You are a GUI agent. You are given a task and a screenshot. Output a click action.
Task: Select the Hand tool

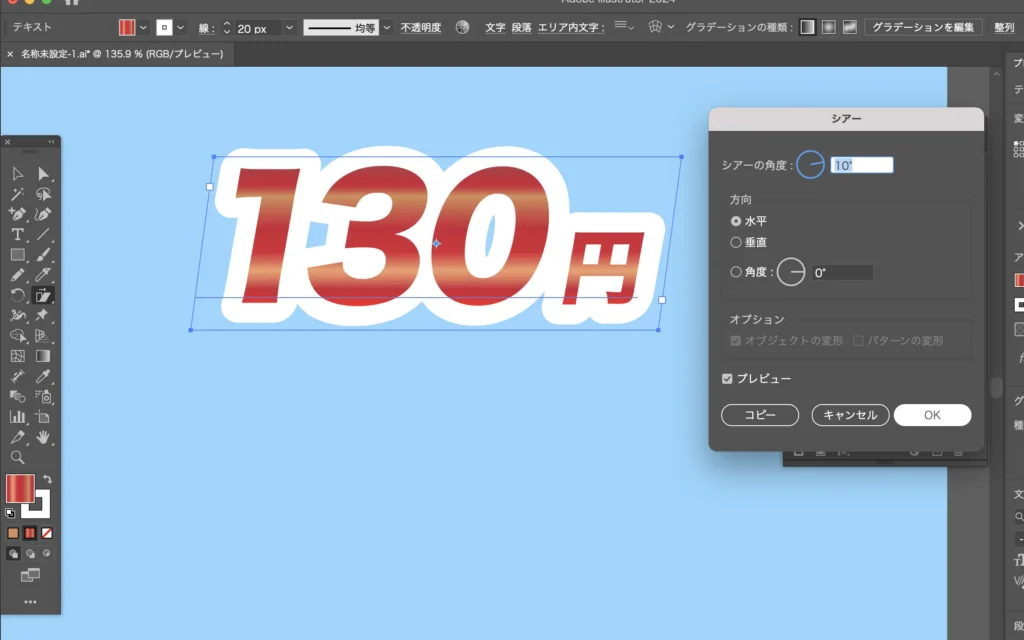click(x=43, y=437)
